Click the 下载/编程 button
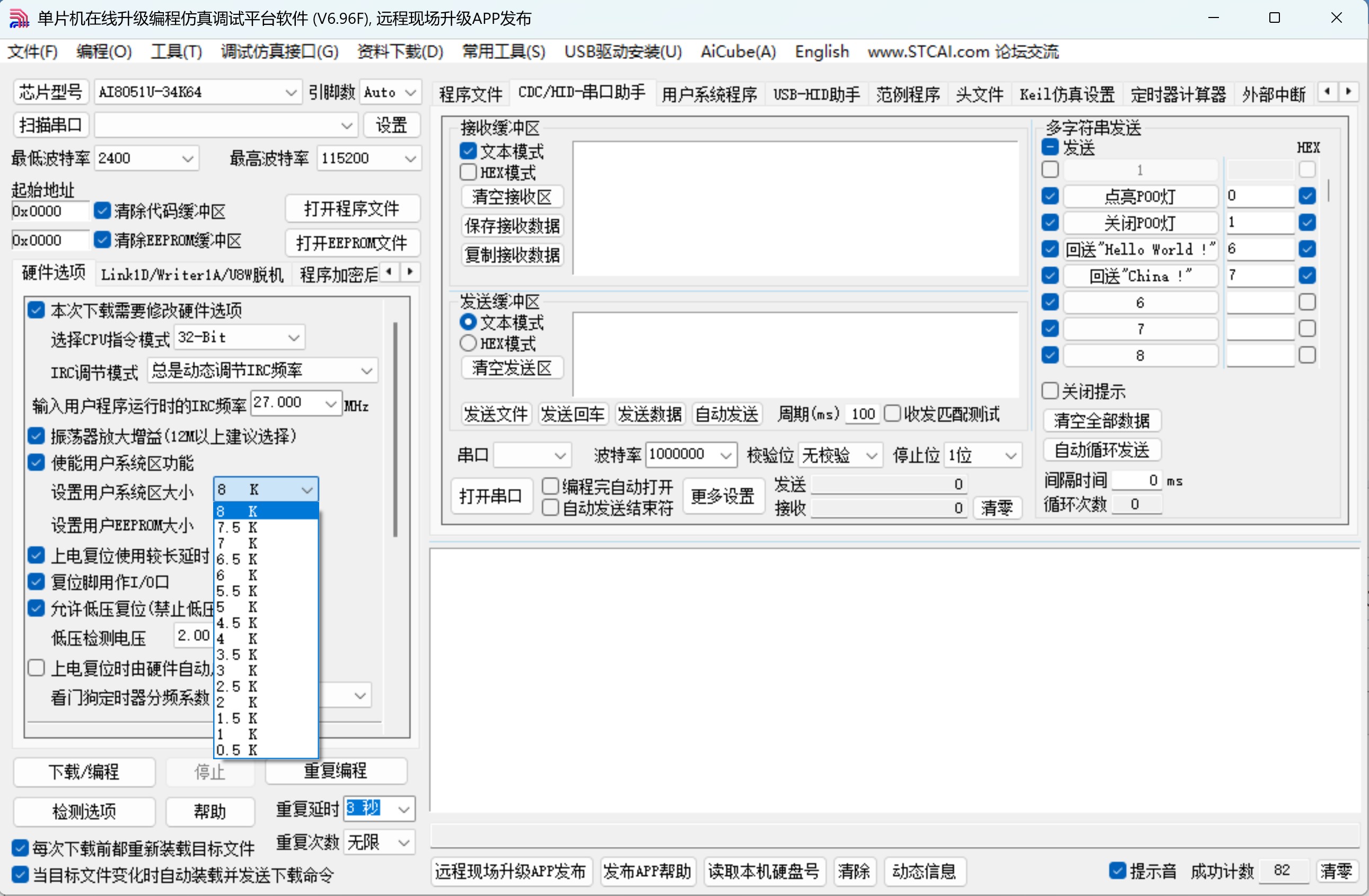Image resolution: width=1369 pixels, height=896 pixels. click(84, 772)
